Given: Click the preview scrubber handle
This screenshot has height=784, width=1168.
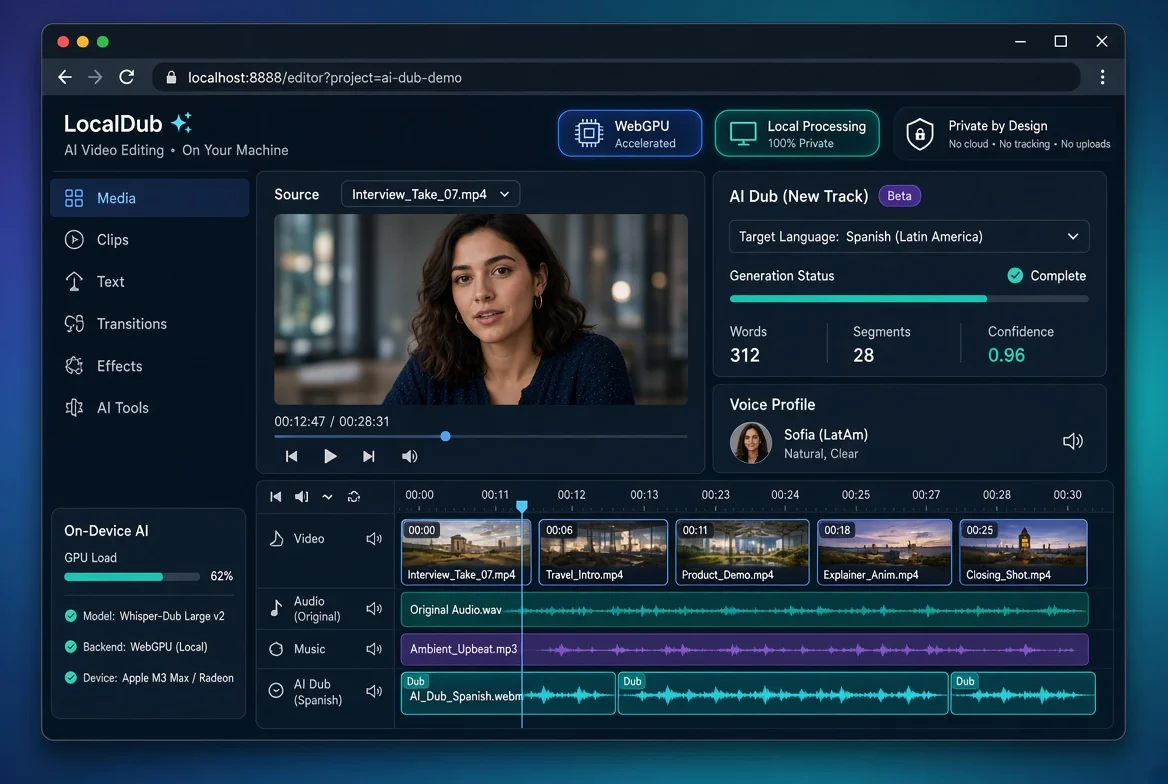Looking at the screenshot, I should point(445,436).
